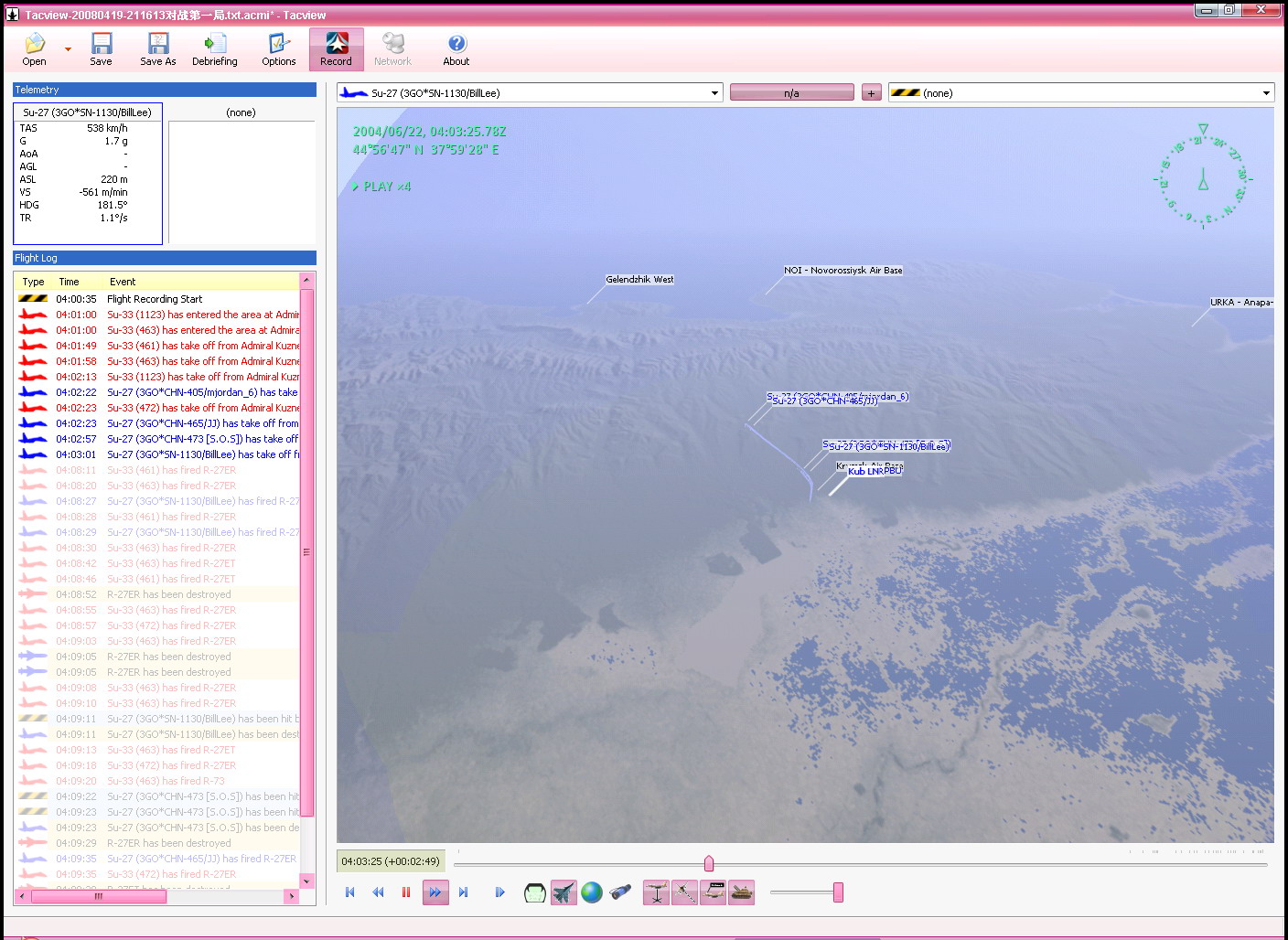Select Flight Recording Start log entry
This screenshot has height=940, width=1288.
(x=155, y=299)
